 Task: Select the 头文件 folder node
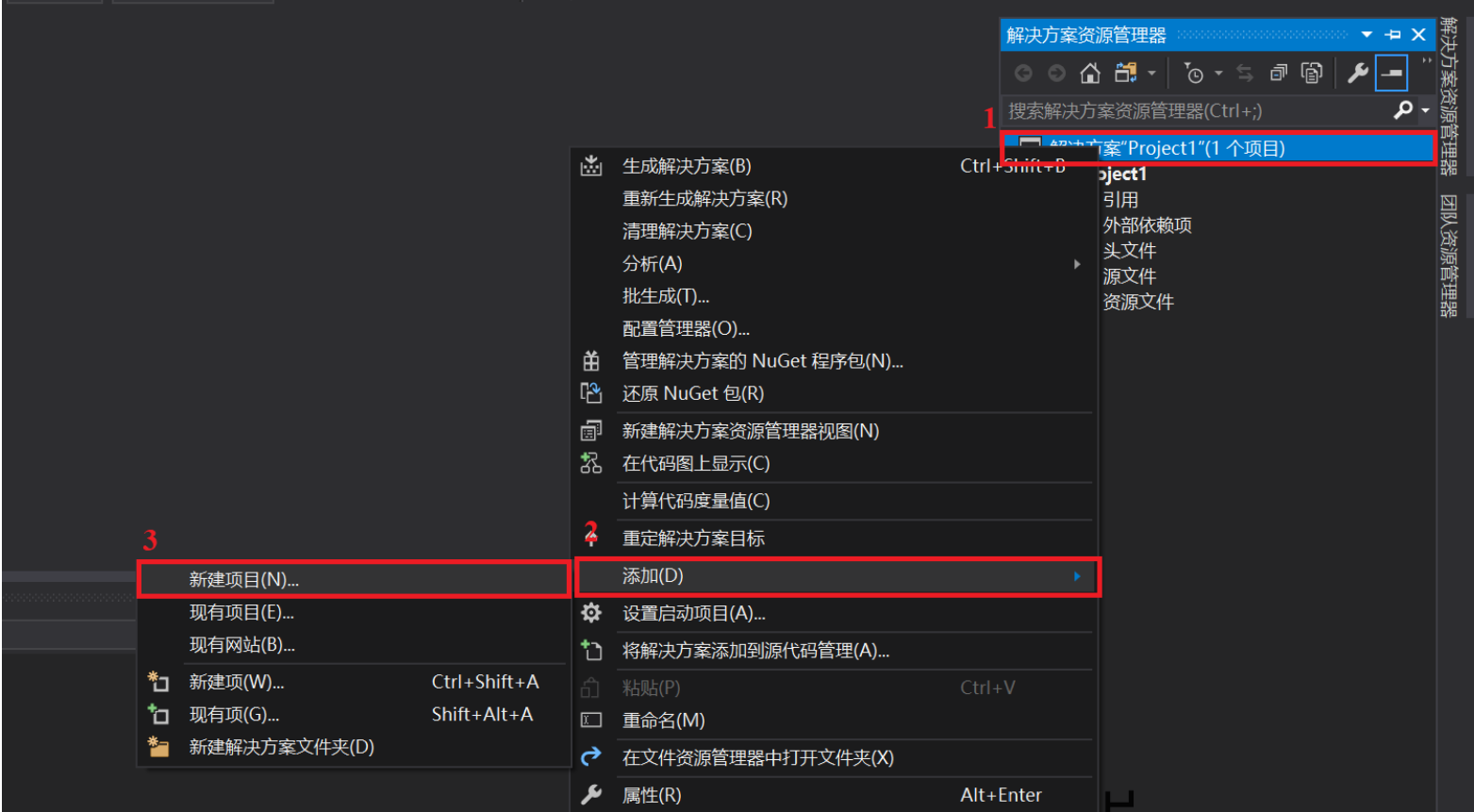click(x=1129, y=251)
